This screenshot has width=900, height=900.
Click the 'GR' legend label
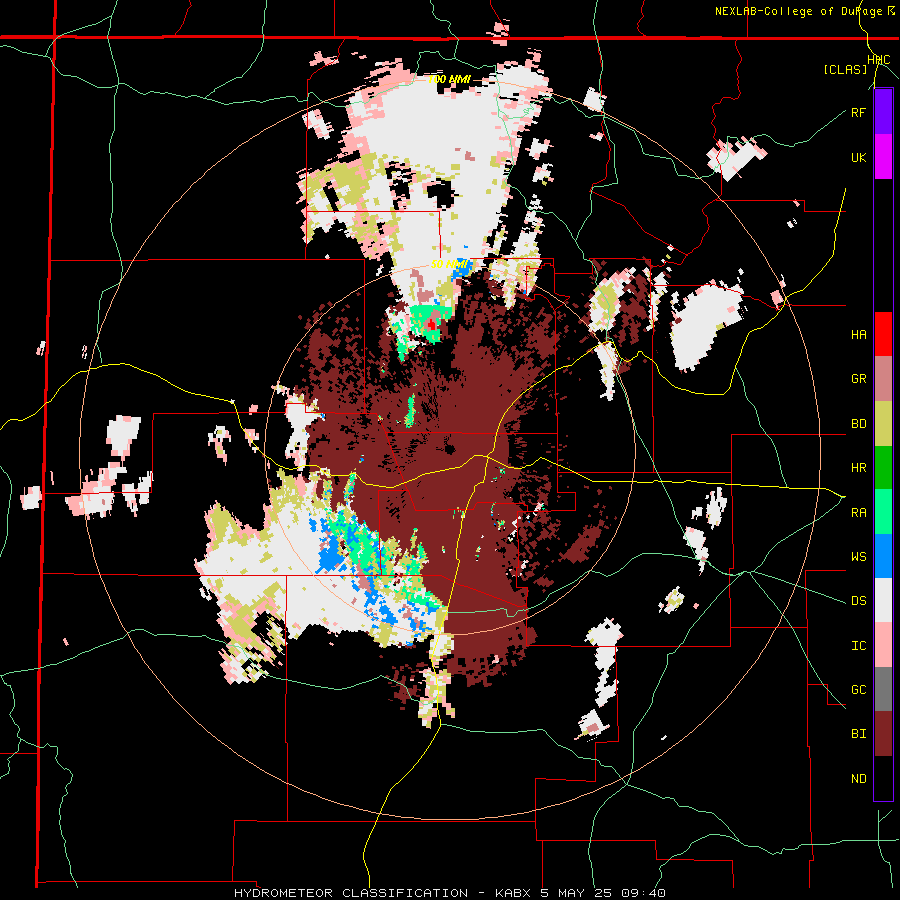[x=858, y=379]
